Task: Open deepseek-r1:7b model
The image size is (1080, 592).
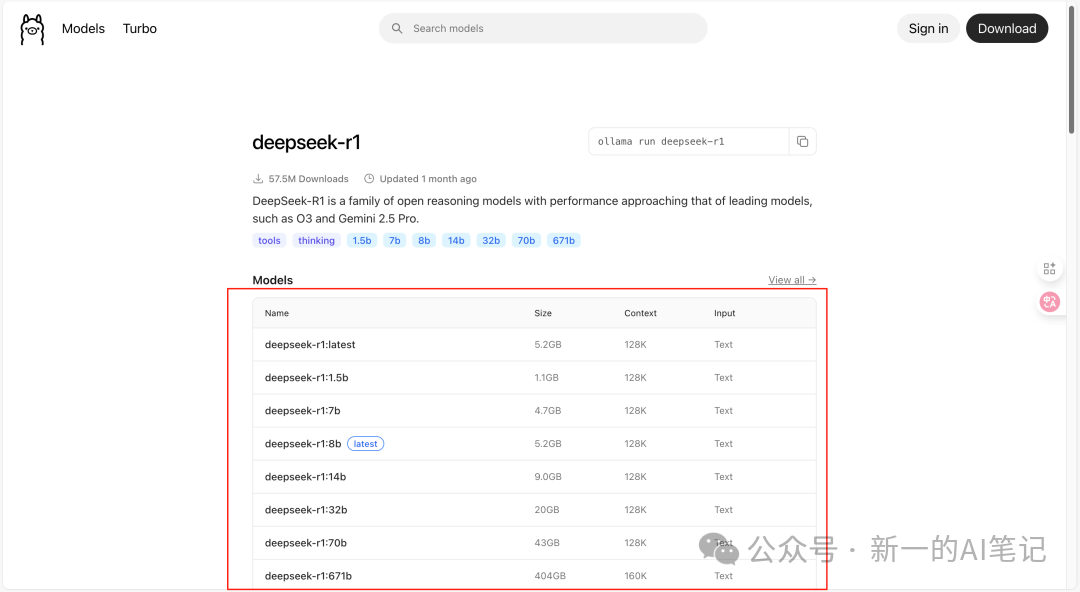Action: coord(302,411)
